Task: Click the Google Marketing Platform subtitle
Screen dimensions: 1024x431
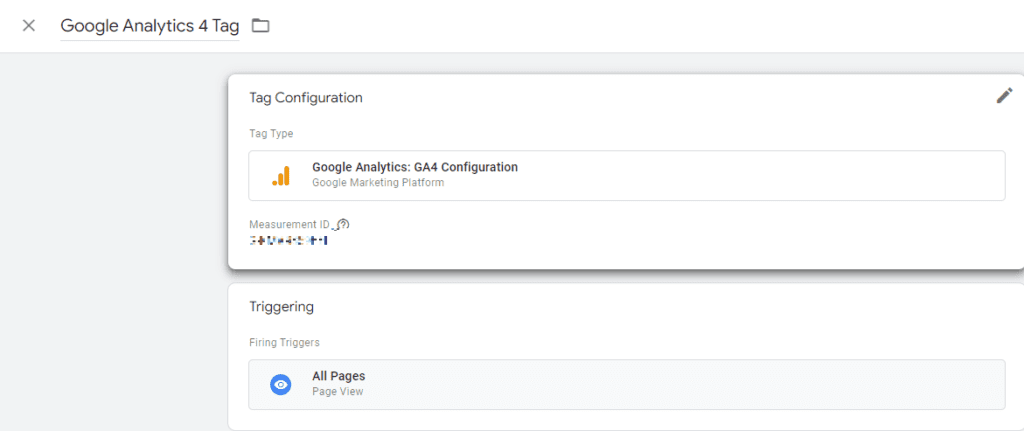Action: pyautogui.click(x=378, y=183)
